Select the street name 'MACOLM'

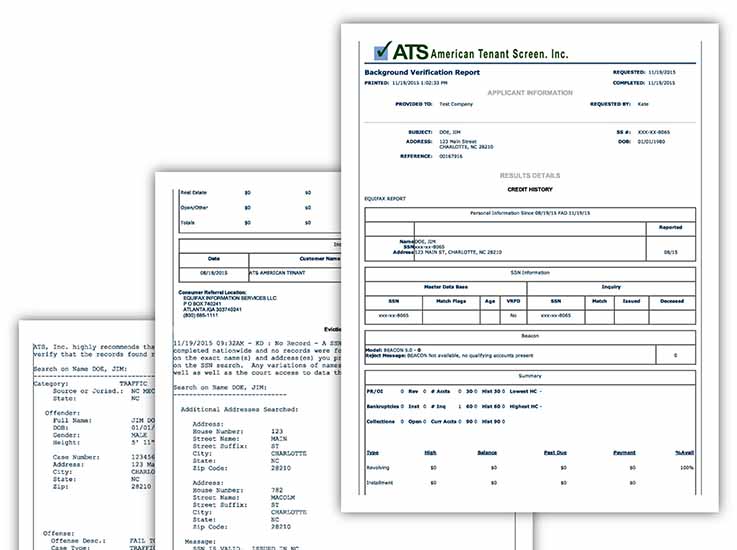pos(283,497)
